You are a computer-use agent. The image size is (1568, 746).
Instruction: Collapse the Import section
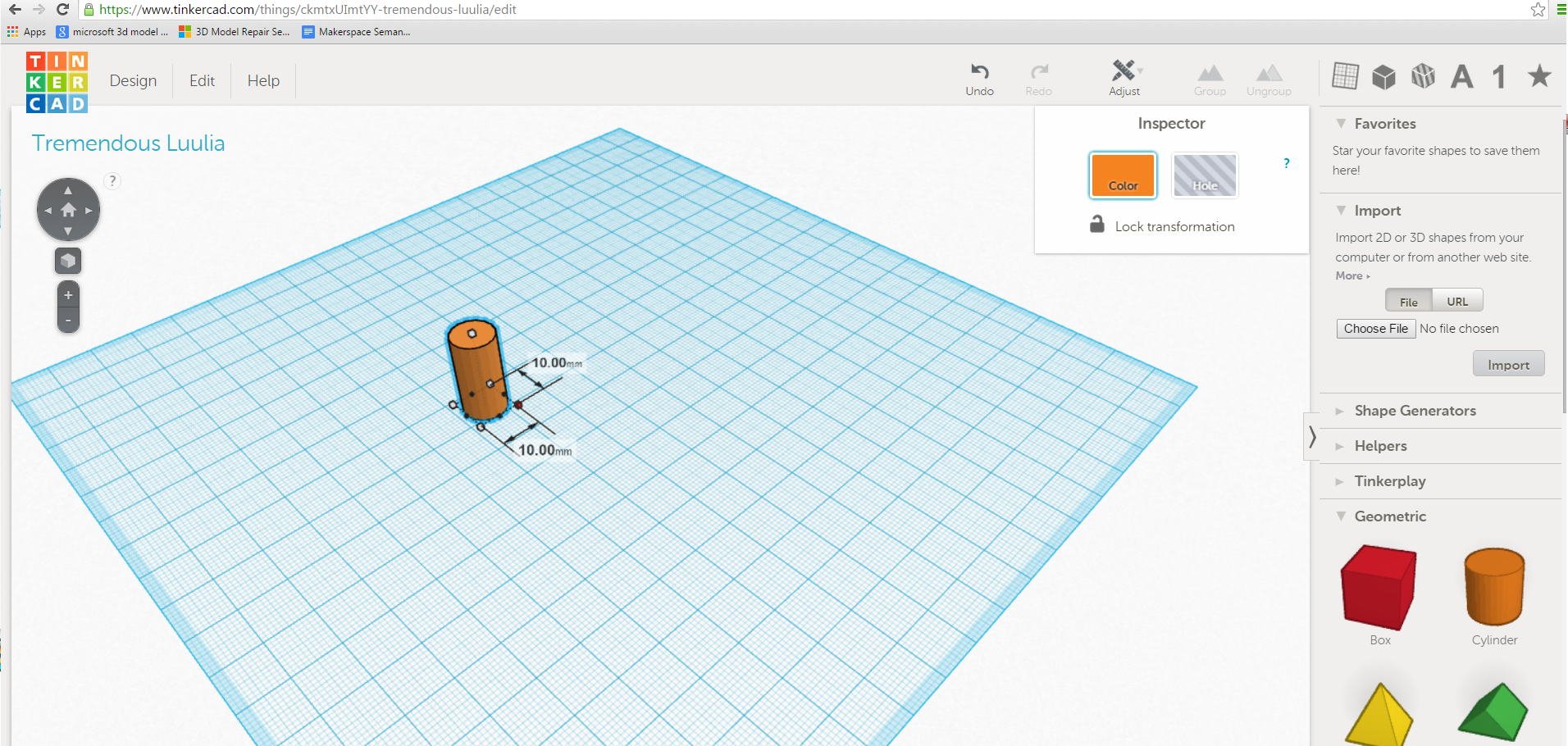click(1341, 211)
